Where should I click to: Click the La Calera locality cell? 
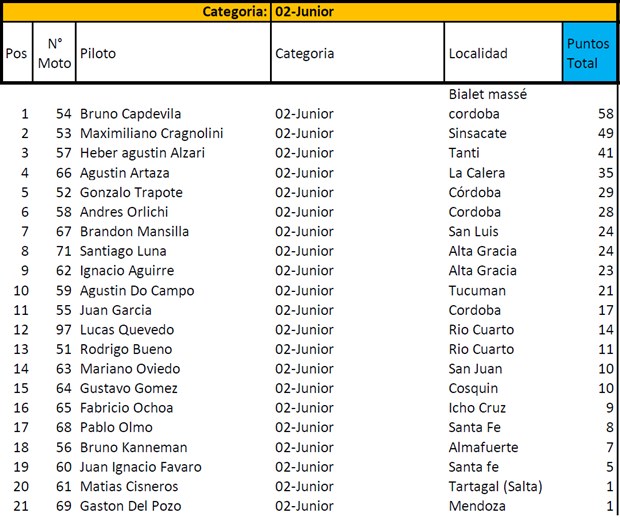(477, 172)
